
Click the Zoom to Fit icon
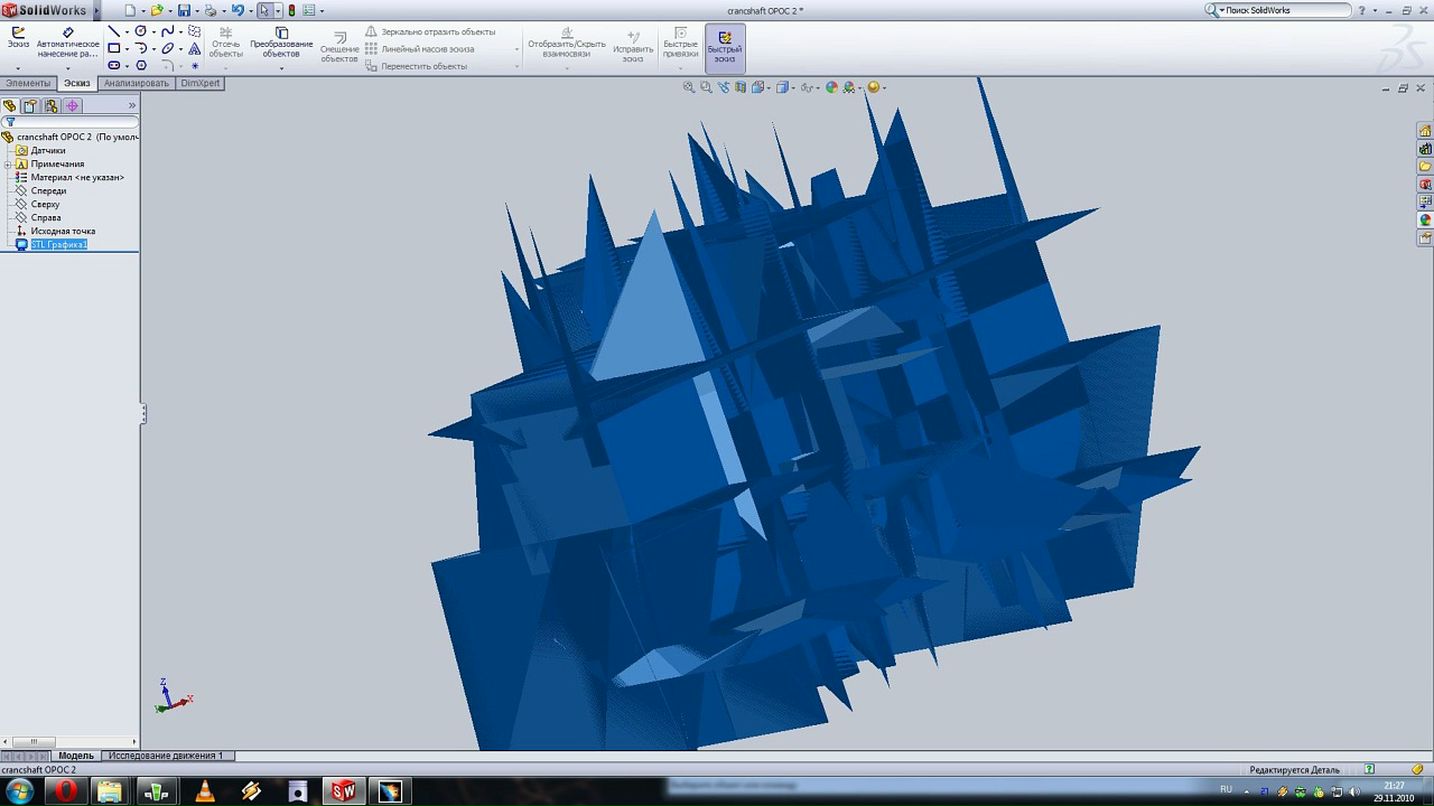[689, 88]
